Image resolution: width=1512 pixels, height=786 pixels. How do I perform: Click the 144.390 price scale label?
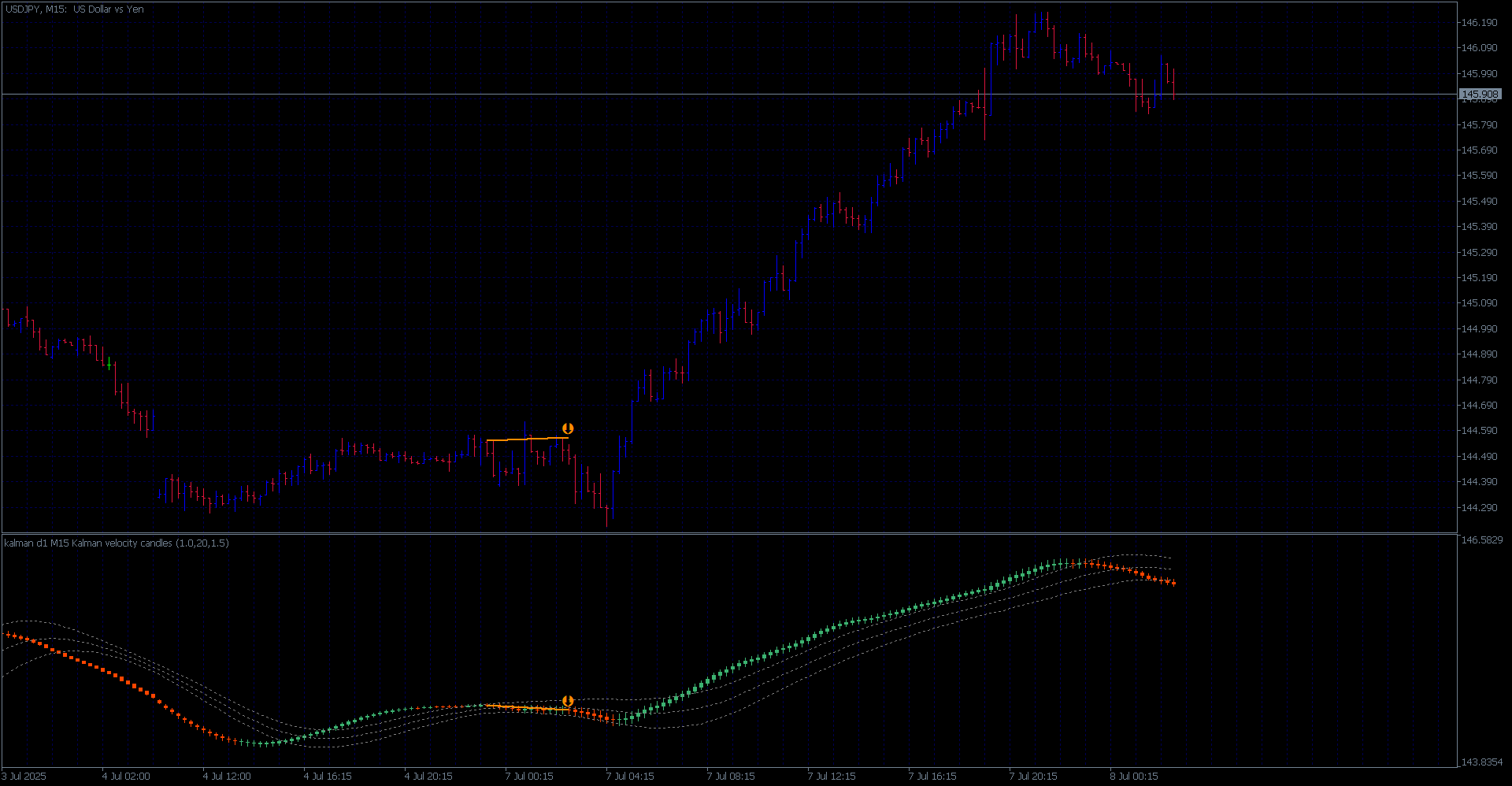pyautogui.click(x=1479, y=482)
